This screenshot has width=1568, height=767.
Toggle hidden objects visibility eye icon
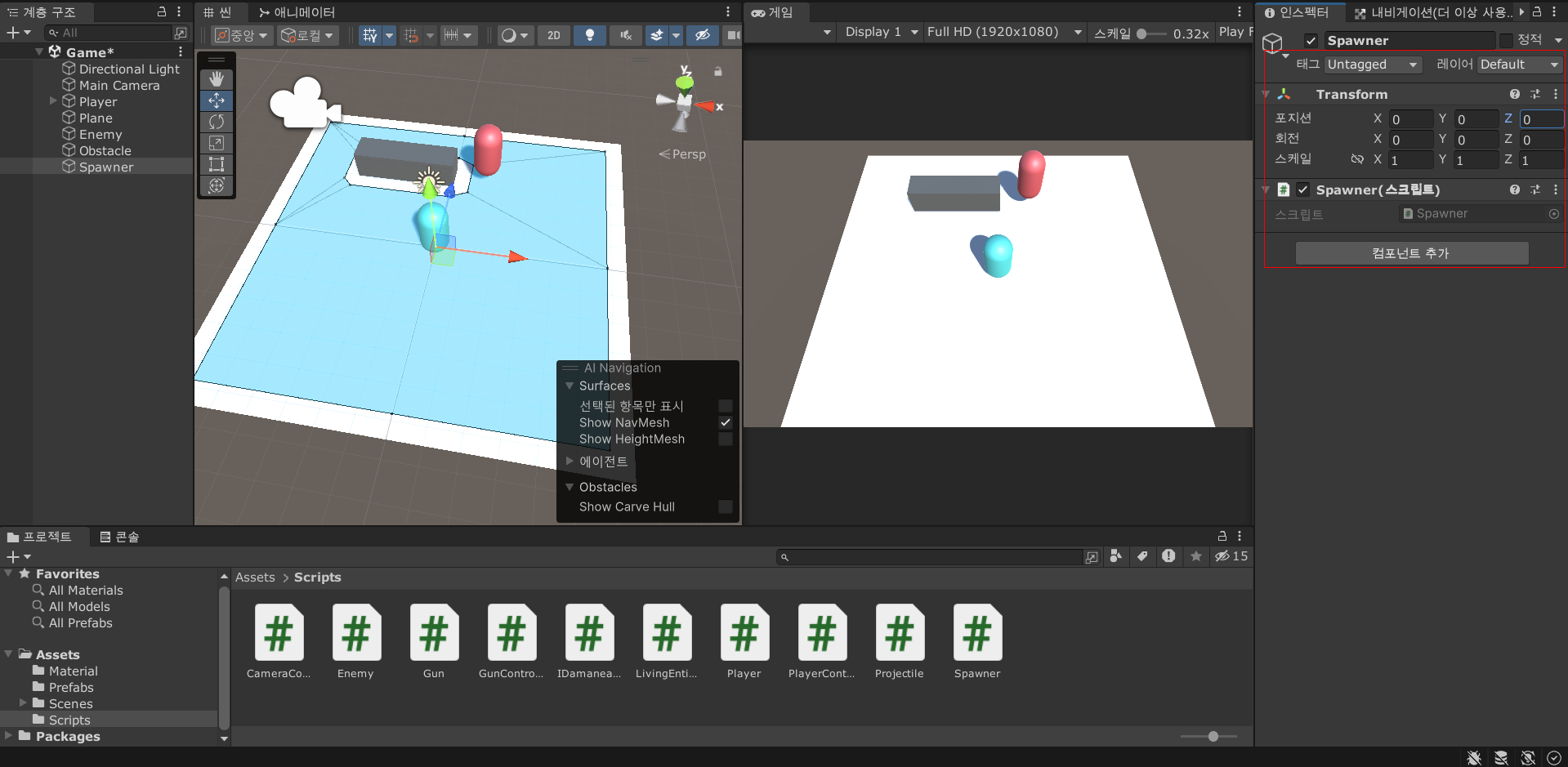[x=702, y=35]
